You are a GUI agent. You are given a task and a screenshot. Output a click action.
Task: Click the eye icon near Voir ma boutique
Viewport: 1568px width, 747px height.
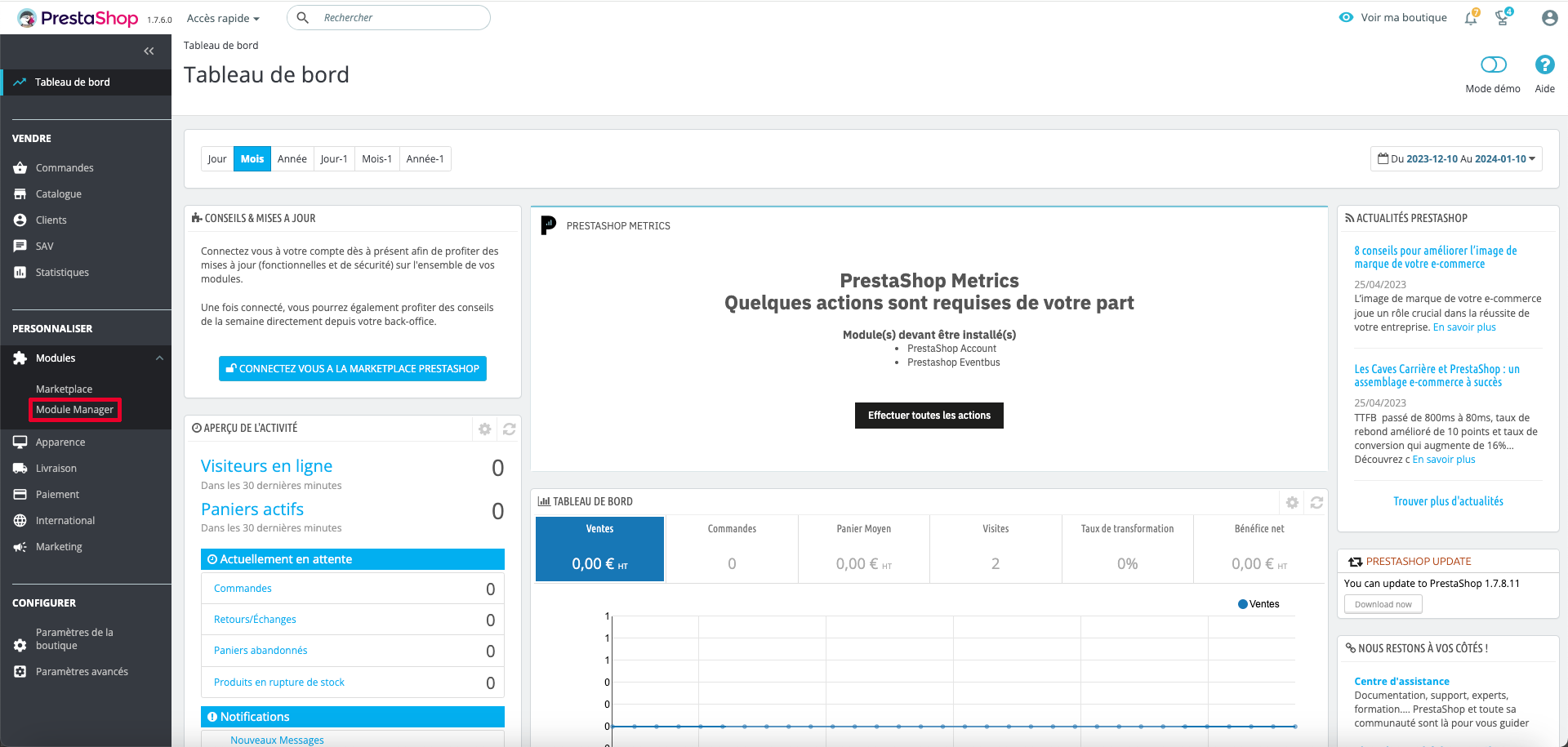point(1346,17)
